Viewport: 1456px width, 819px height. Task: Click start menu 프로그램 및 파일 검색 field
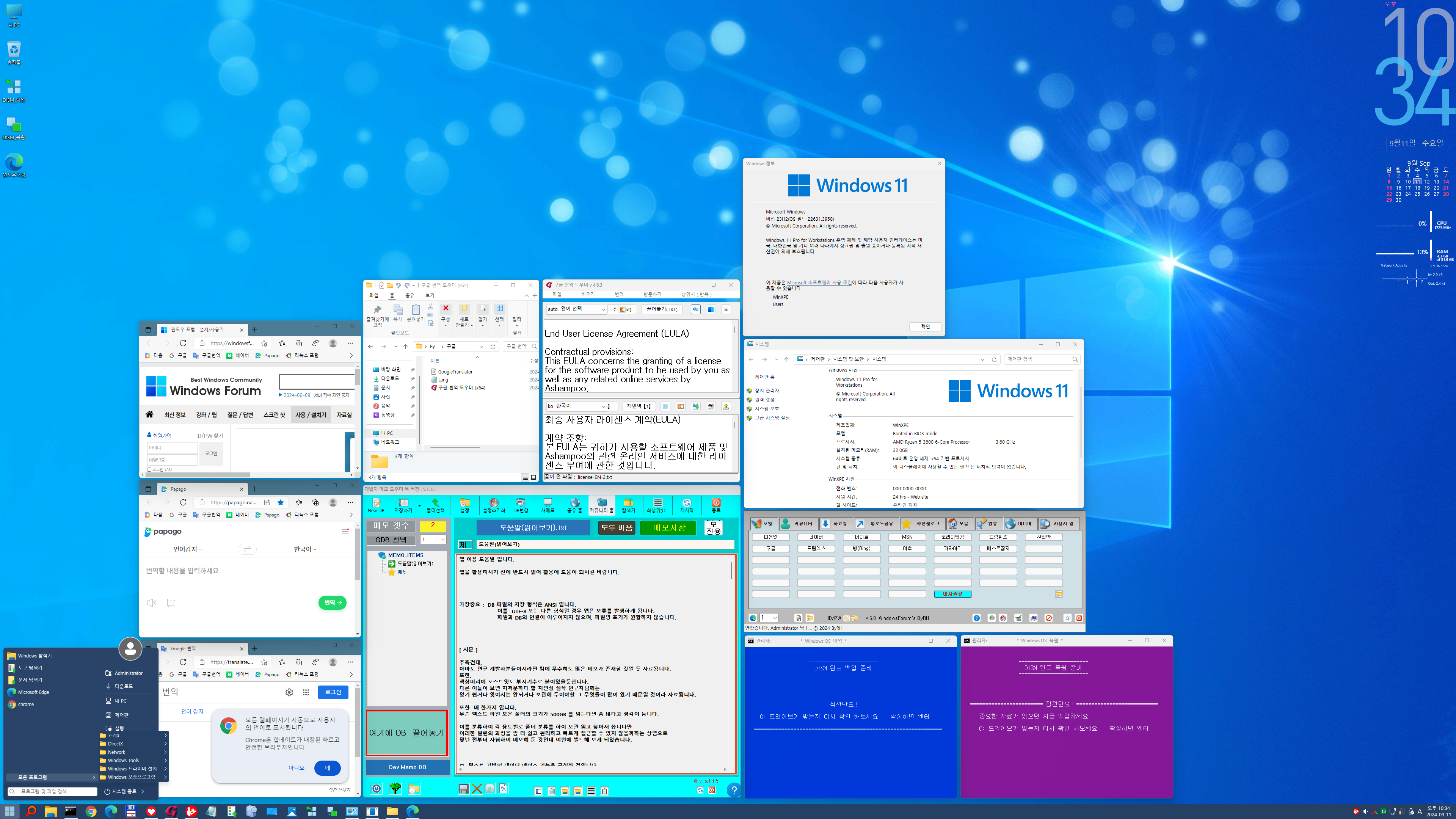pyautogui.click(x=52, y=791)
